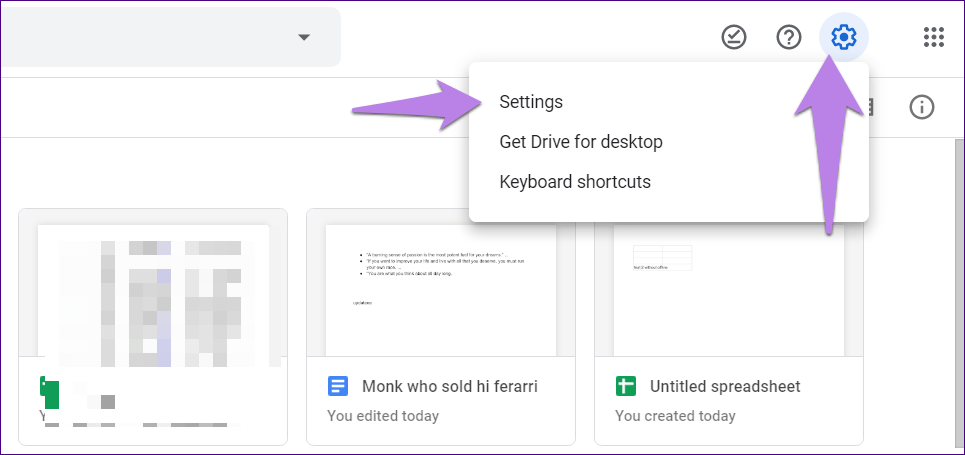
Task: Expand the search options dropdown arrow
Action: click(304, 38)
